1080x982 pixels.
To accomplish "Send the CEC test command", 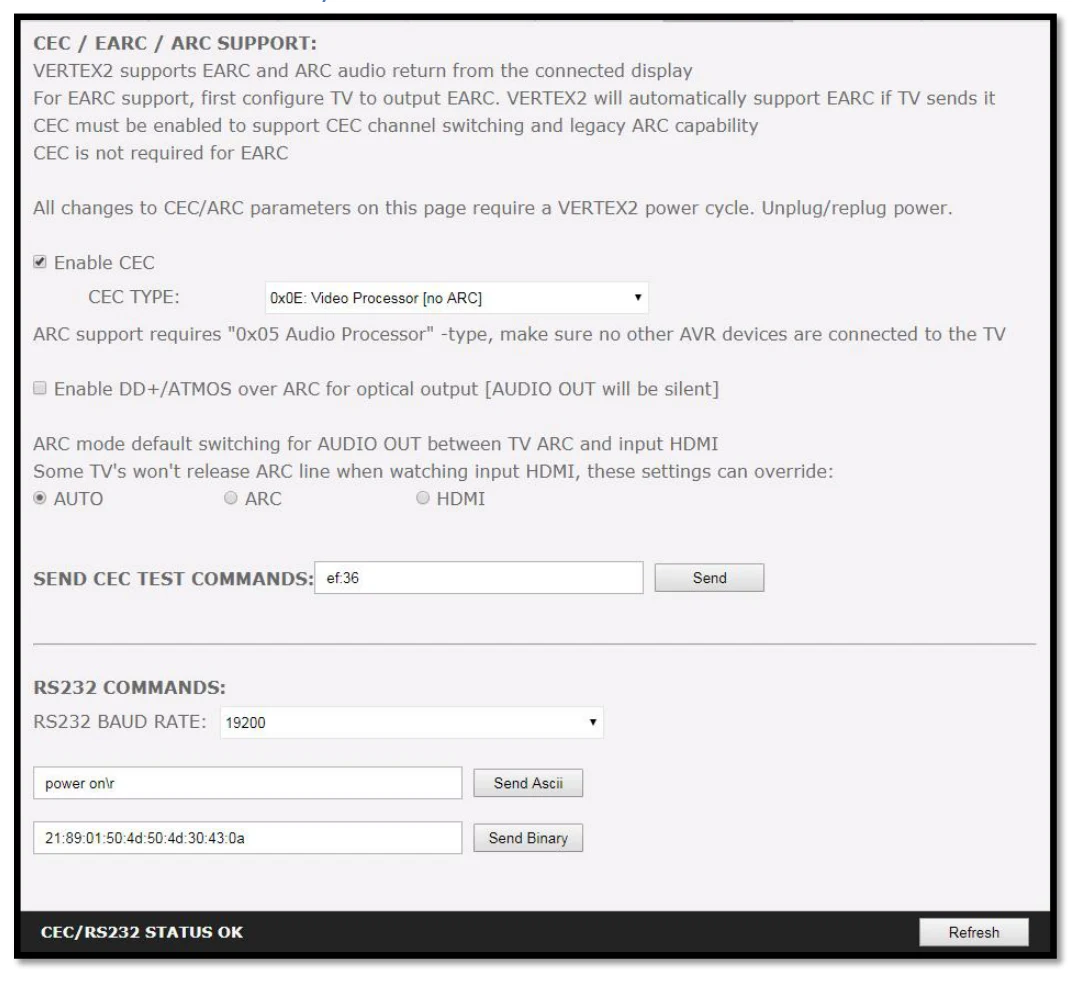I will (x=709, y=578).
